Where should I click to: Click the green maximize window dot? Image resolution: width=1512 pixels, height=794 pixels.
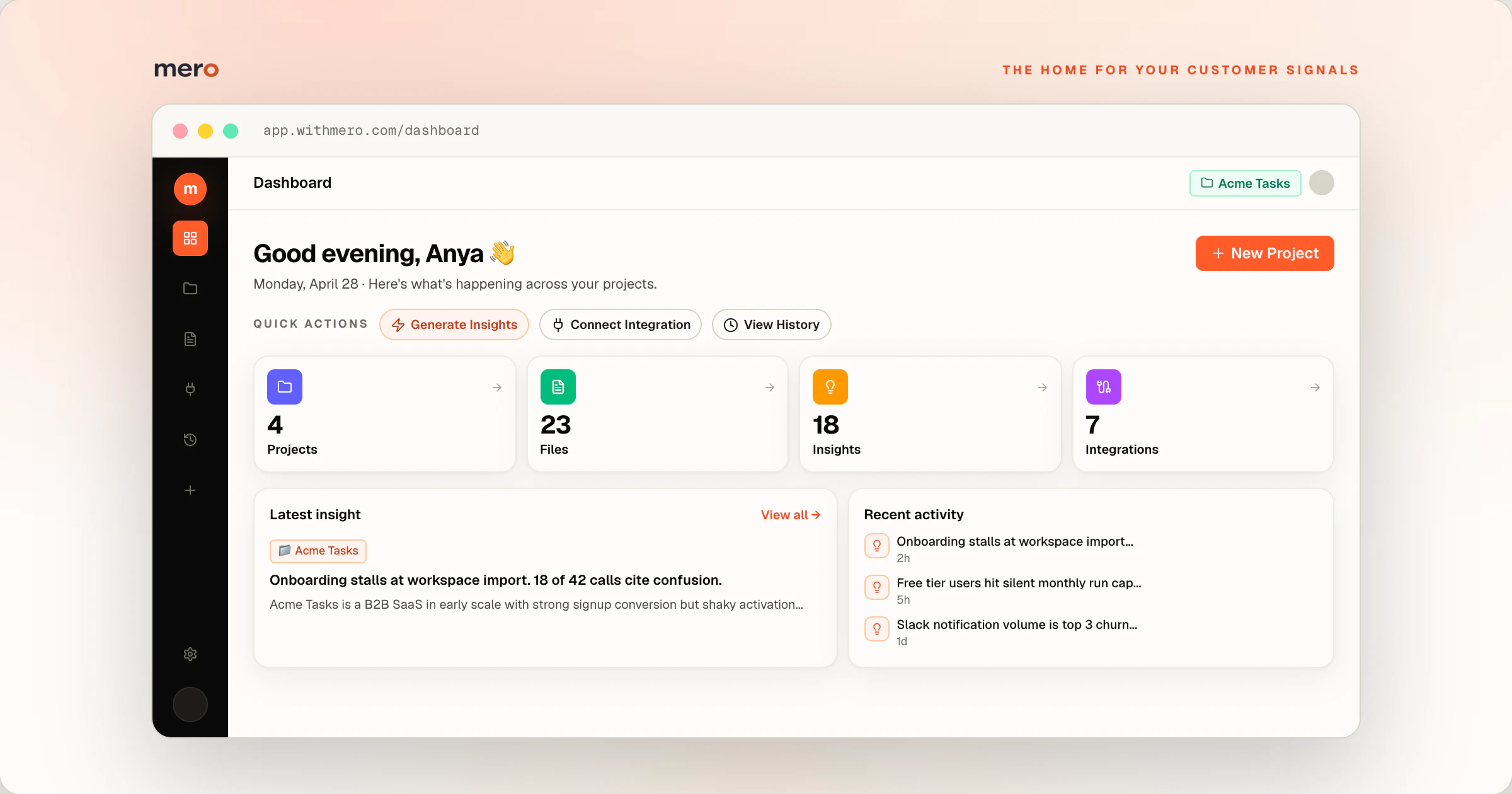point(231,130)
